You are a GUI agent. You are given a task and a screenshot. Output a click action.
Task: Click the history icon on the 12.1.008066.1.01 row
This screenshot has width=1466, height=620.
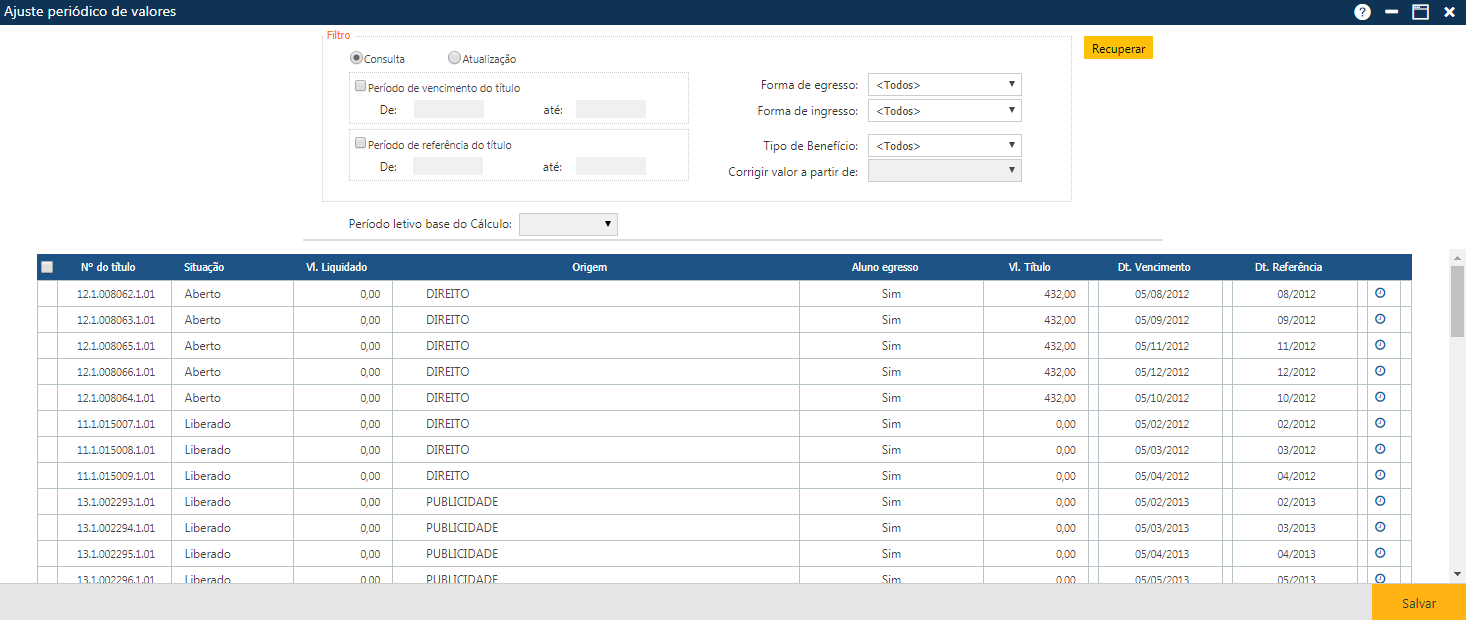point(1380,371)
